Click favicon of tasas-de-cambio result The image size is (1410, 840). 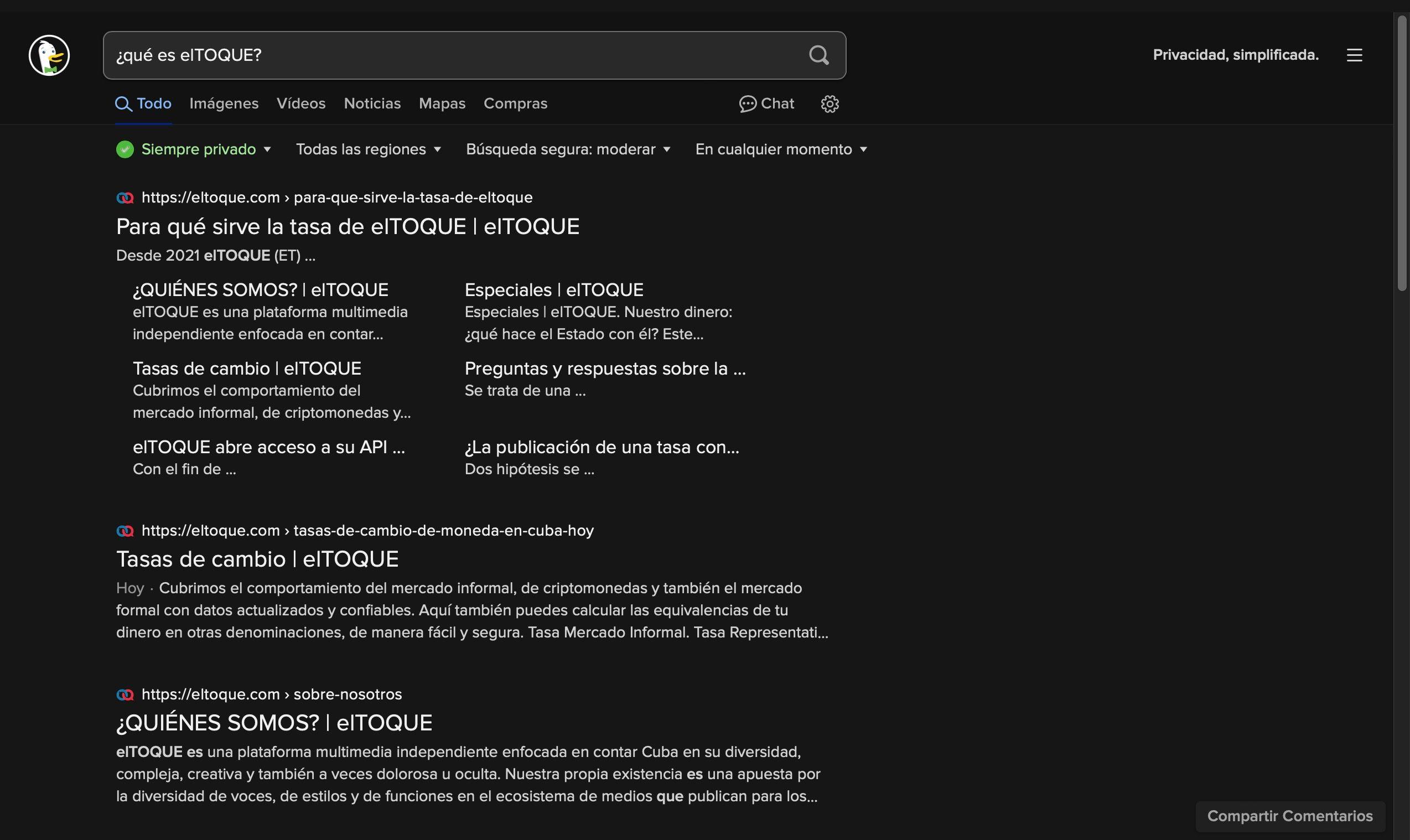tap(125, 531)
